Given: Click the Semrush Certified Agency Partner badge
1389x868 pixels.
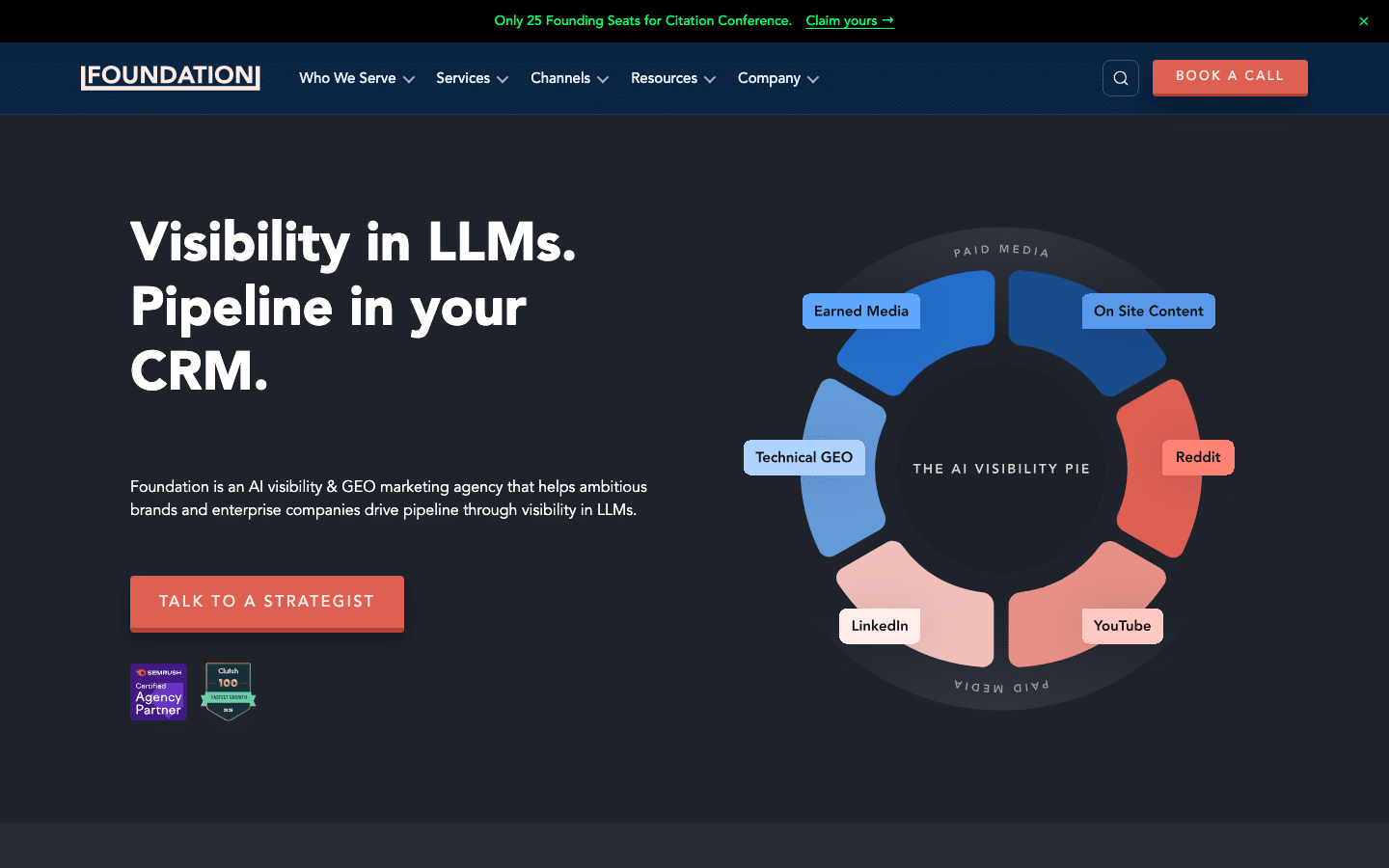Looking at the screenshot, I should [158, 692].
